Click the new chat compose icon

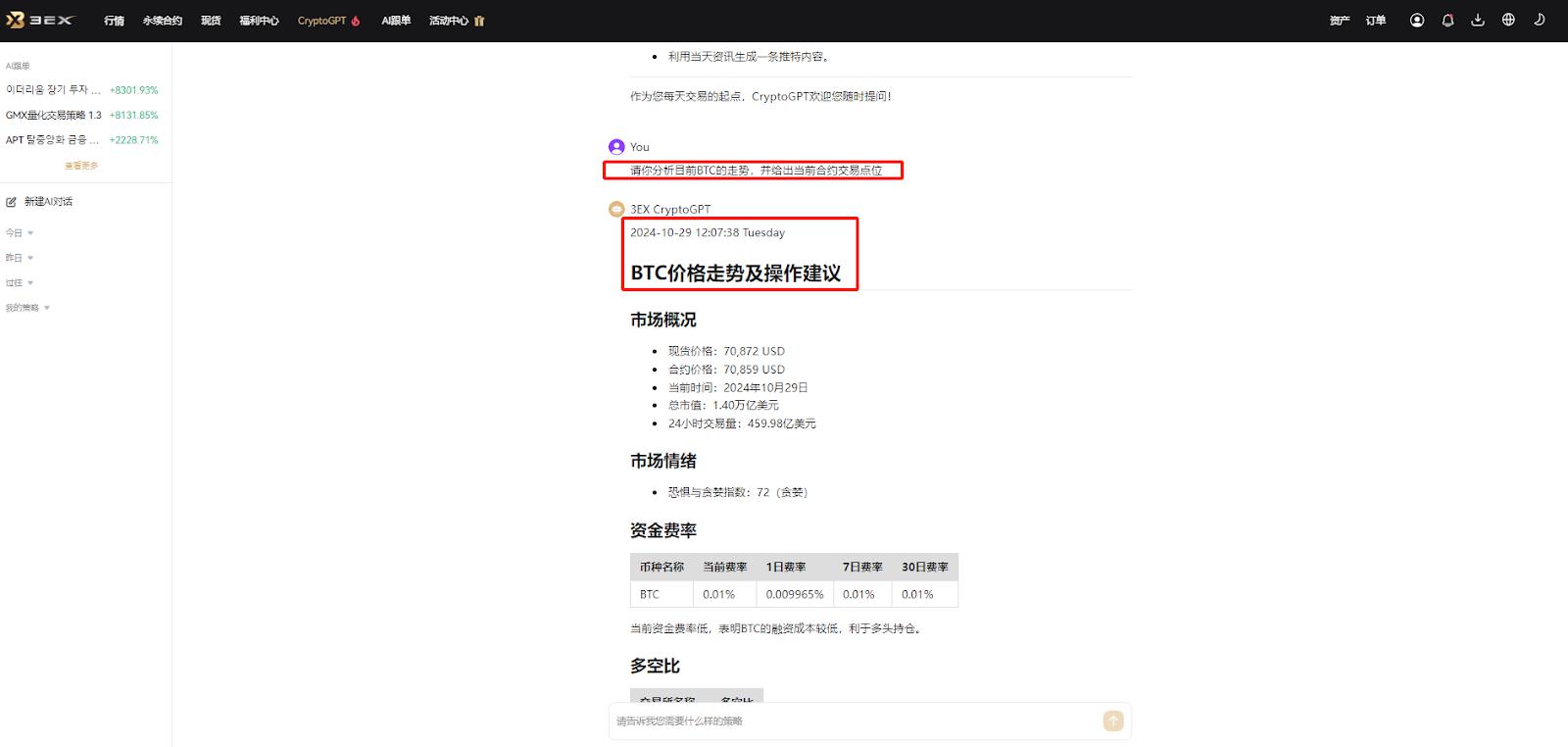[x=12, y=202]
